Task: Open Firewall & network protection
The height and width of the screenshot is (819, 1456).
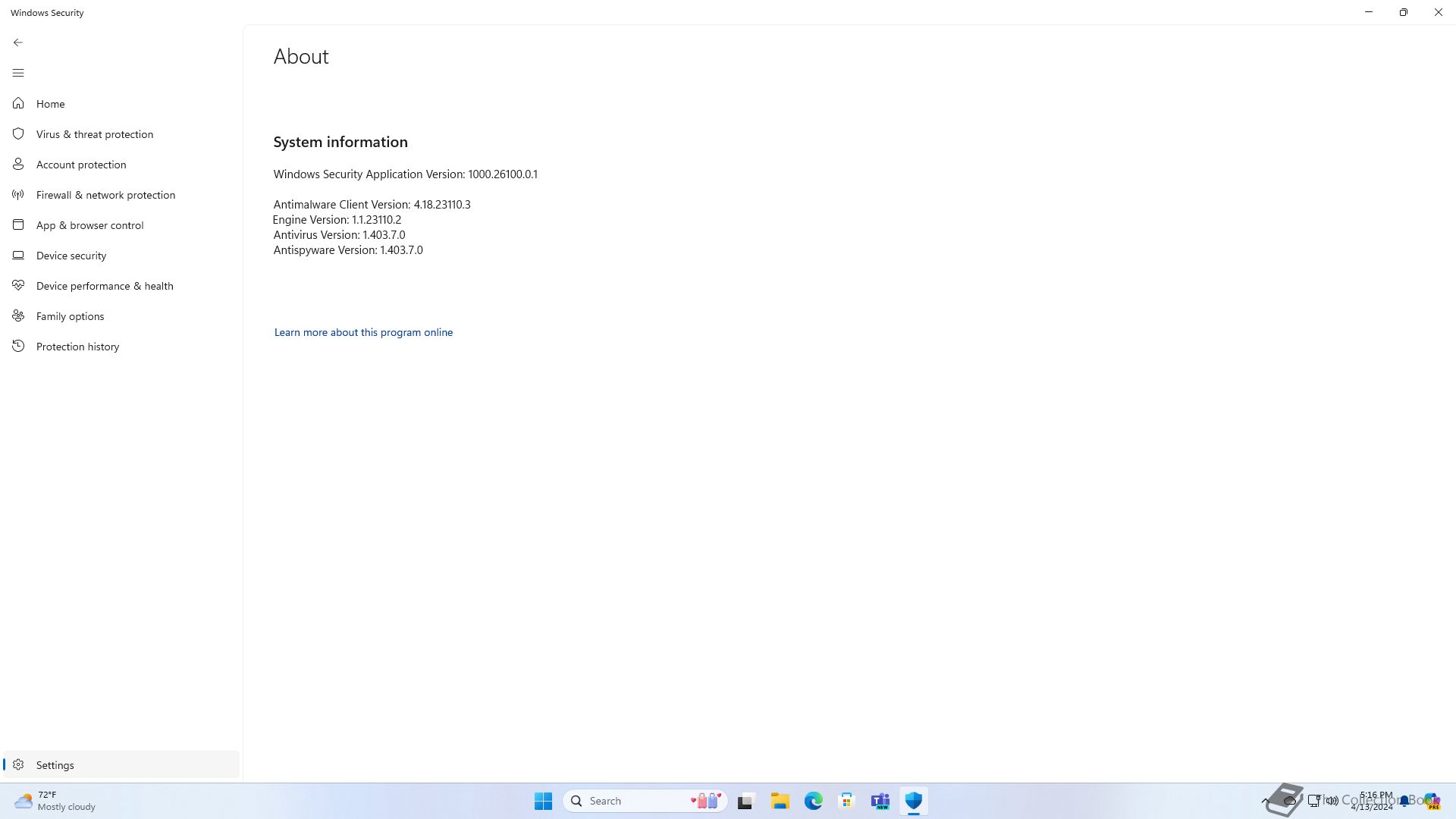Action: pyautogui.click(x=121, y=195)
